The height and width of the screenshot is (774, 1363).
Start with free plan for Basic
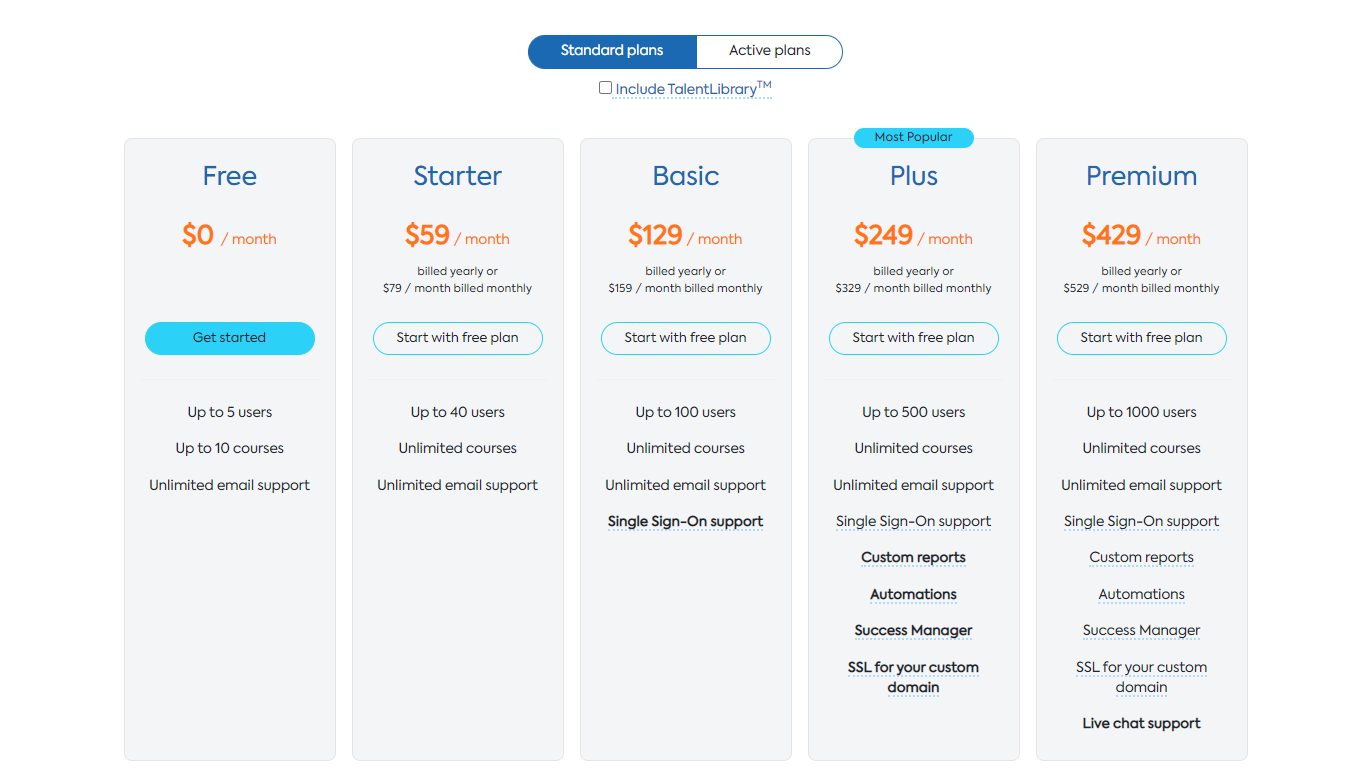tap(685, 338)
